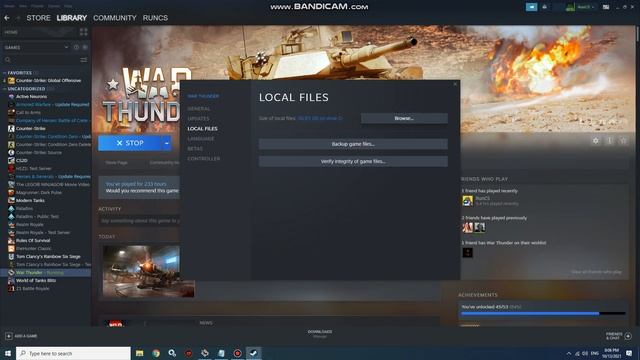Select Counter-Strike: Global Offensive in library

48,80
